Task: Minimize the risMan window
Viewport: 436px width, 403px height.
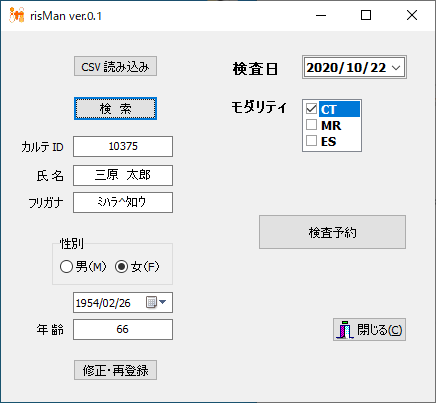Action: pos(321,15)
